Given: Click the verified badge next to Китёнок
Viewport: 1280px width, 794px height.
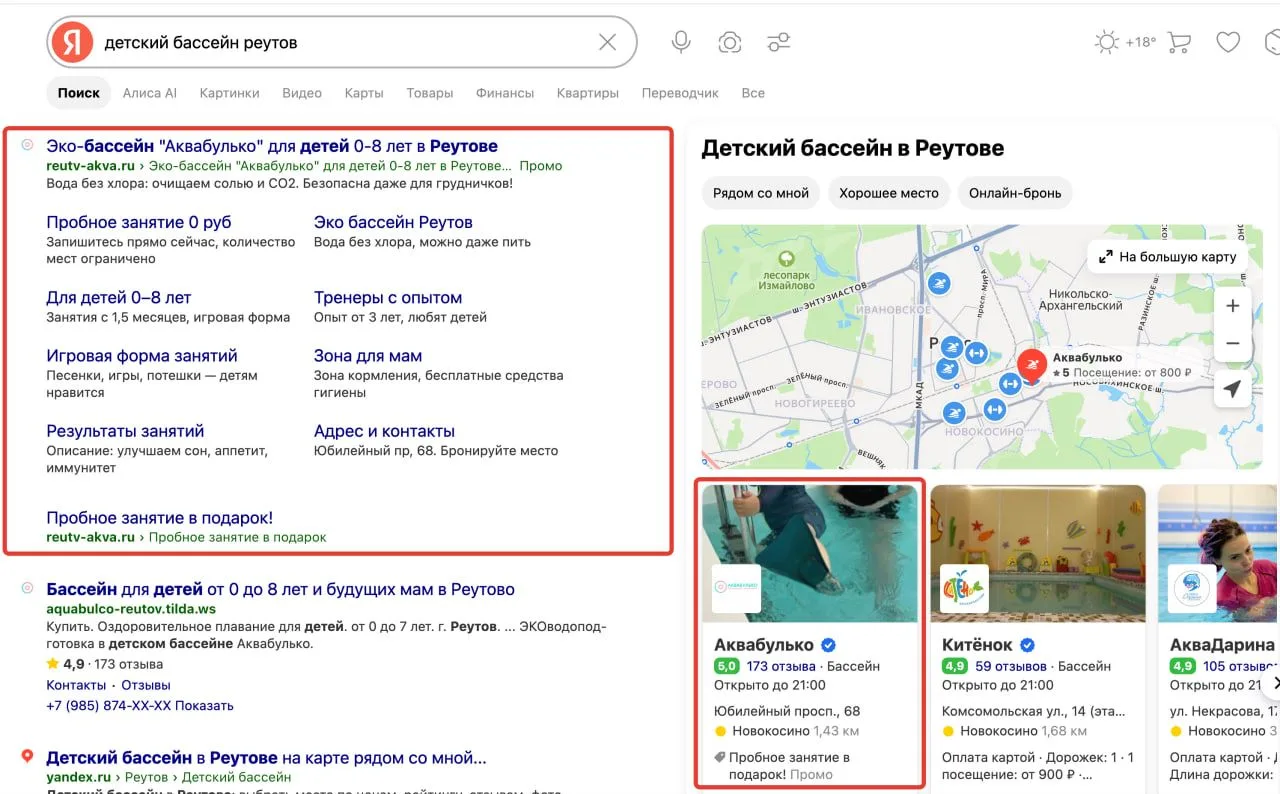Looking at the screenshot, I should [x=1027, y=645].
